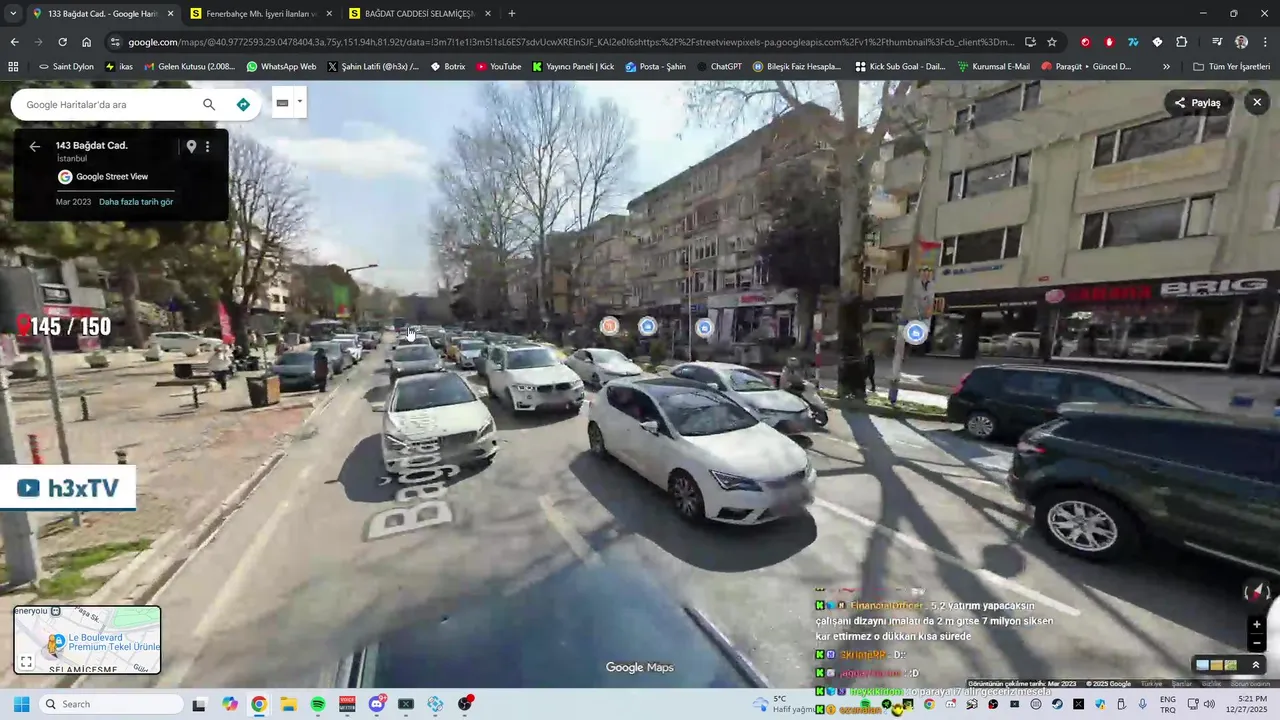Click the compass to reset orientation

coord(1257,592)
